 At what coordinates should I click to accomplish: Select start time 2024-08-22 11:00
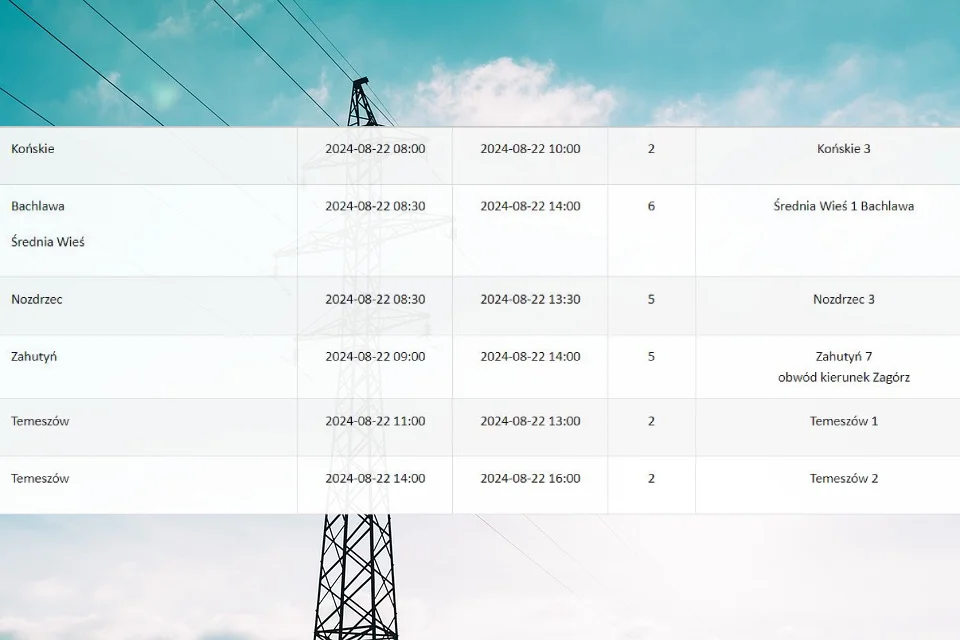pyautogui.click(x=375, y=421)
